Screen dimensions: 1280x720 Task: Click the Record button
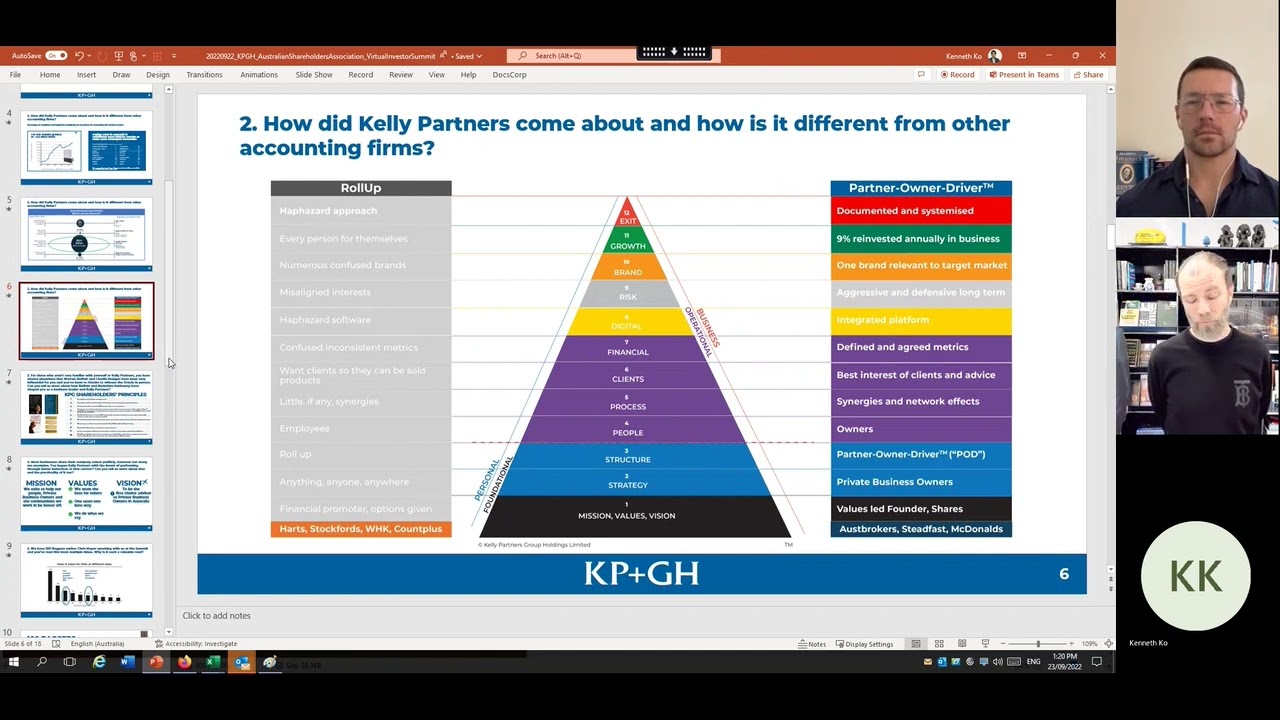(x=958, y=75)
